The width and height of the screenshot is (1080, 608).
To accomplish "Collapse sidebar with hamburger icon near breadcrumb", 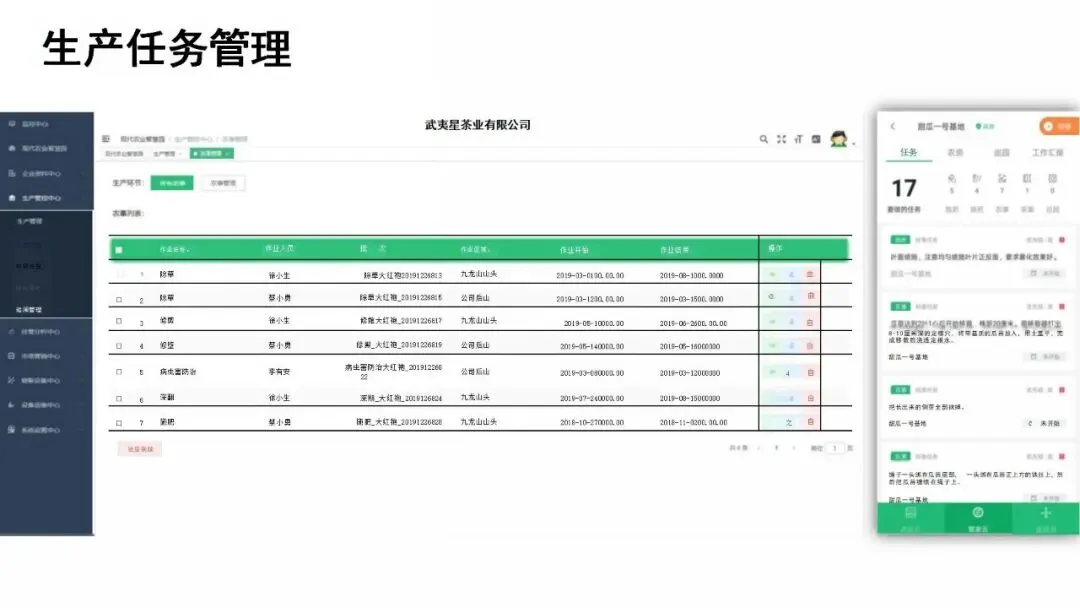I will [x=106, y=139].
